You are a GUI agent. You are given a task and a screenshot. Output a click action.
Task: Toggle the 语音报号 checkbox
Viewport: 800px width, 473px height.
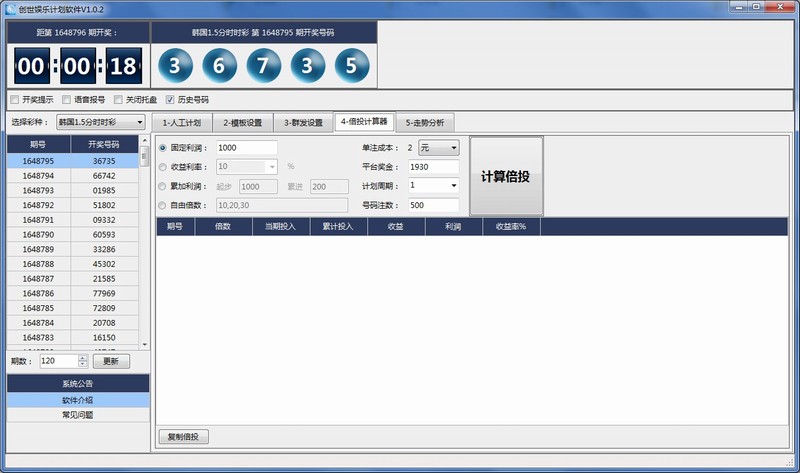point(66,100)
